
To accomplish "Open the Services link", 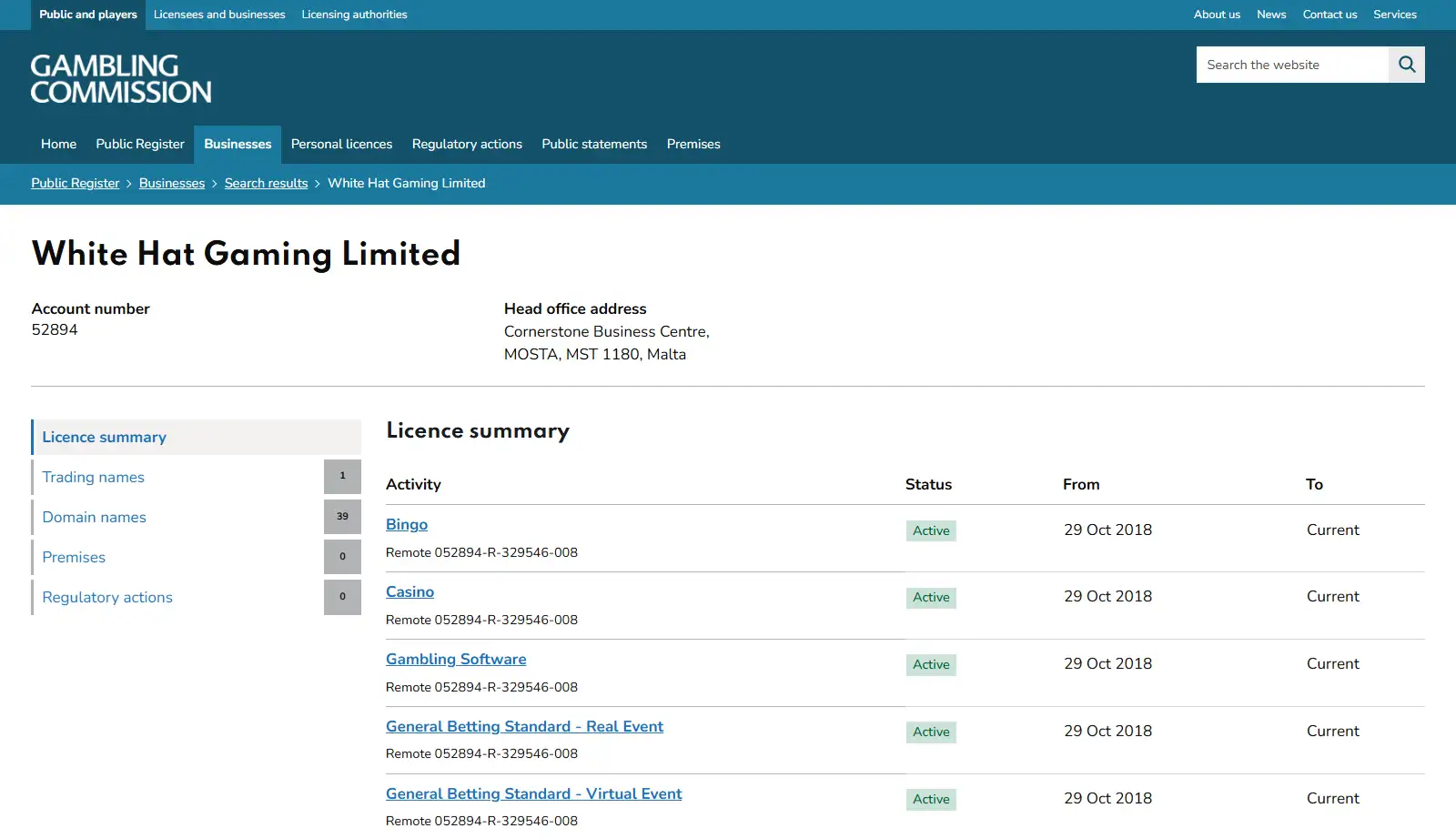I will tap(1395, 15).
